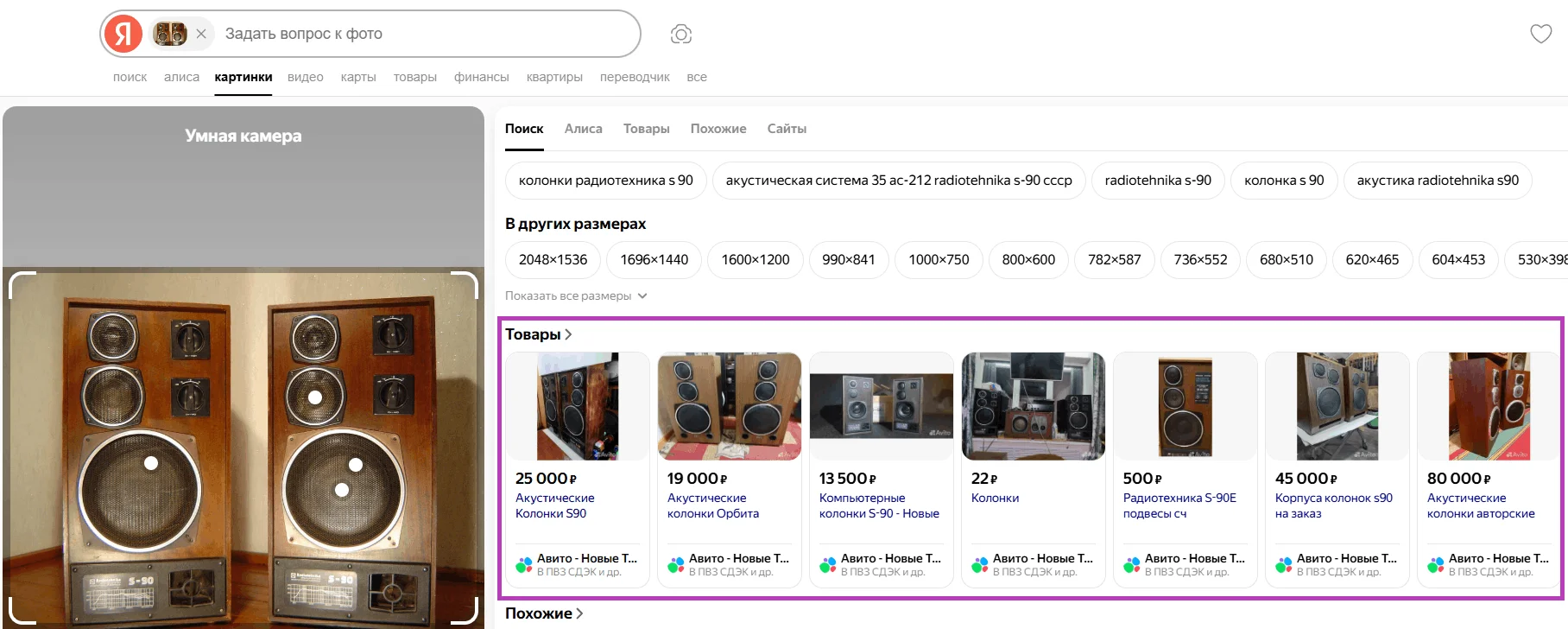Switch to the видео navigation tab
This screenshot has width=1568, height=629.
click(305, 77)
